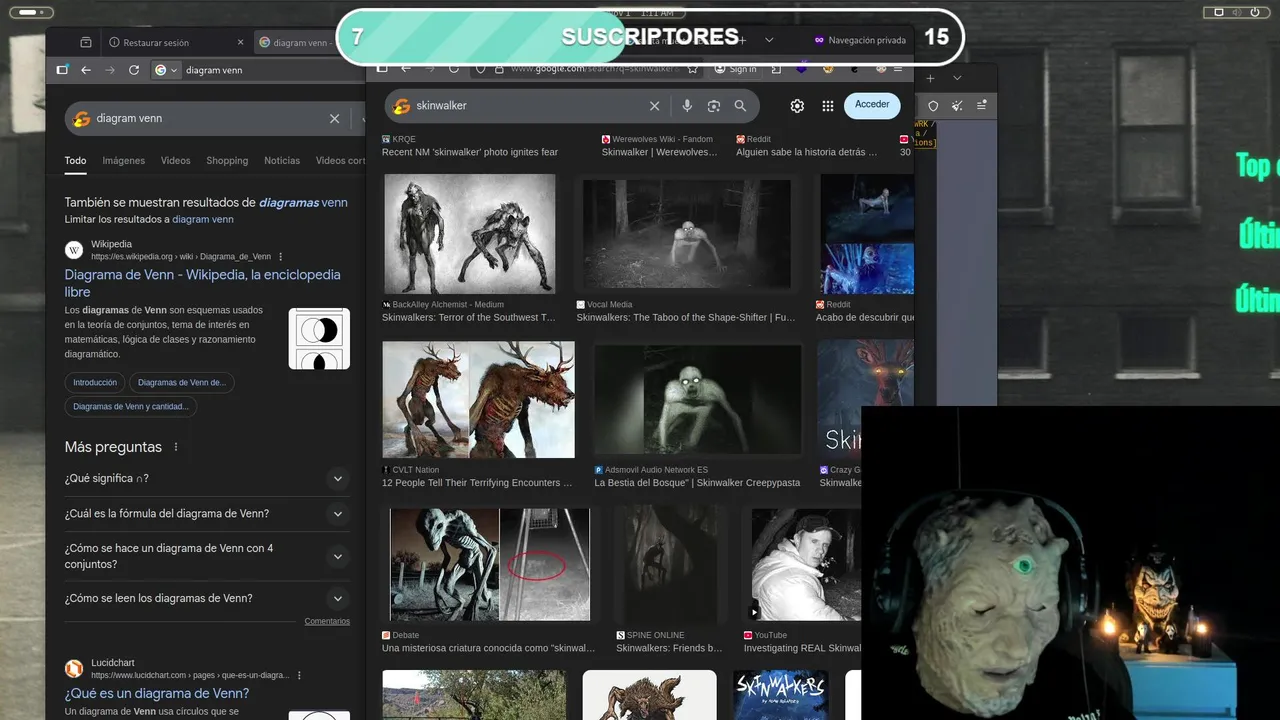Open the Adsmovil 'La Bestia del Bosque' image

[697, 400]
